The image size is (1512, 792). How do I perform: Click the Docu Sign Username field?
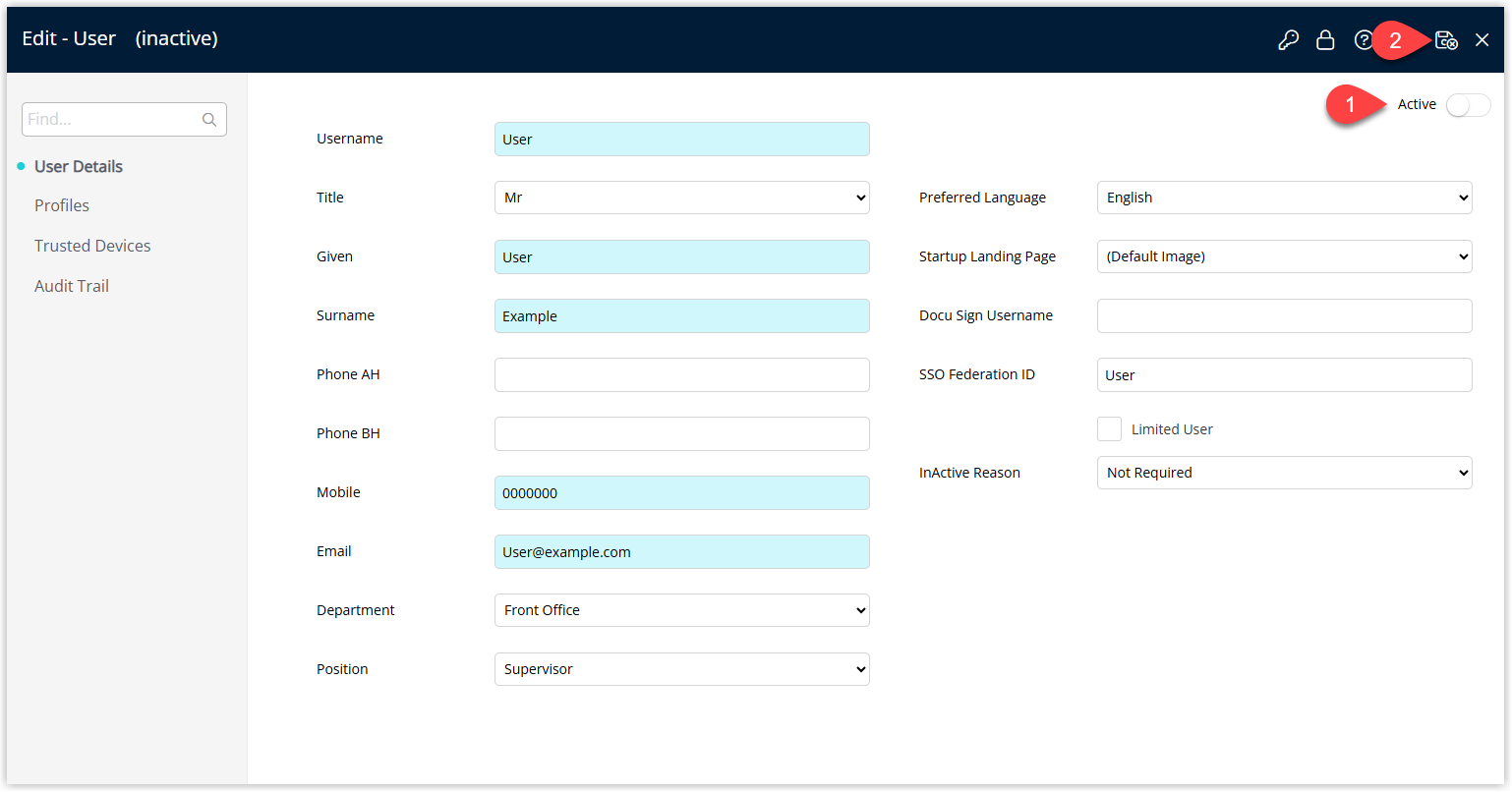[x=1284, y=316]
